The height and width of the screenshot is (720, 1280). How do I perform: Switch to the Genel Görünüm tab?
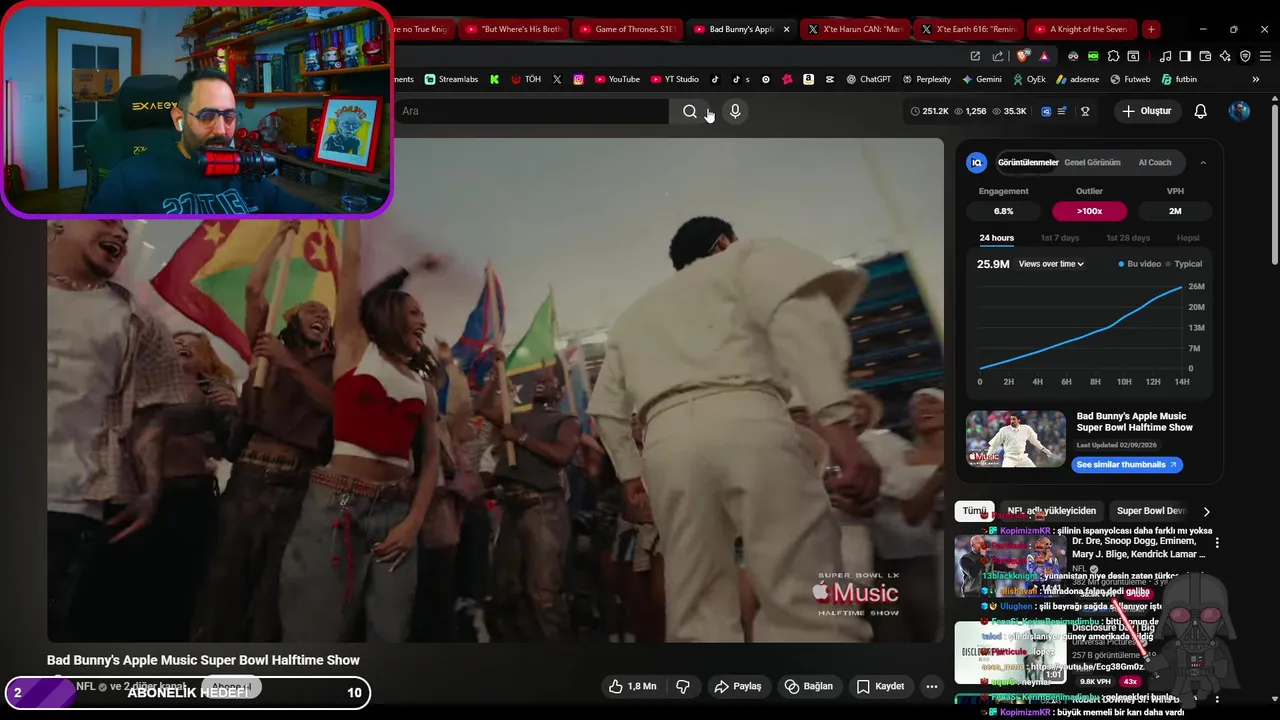coord(1092,163)
